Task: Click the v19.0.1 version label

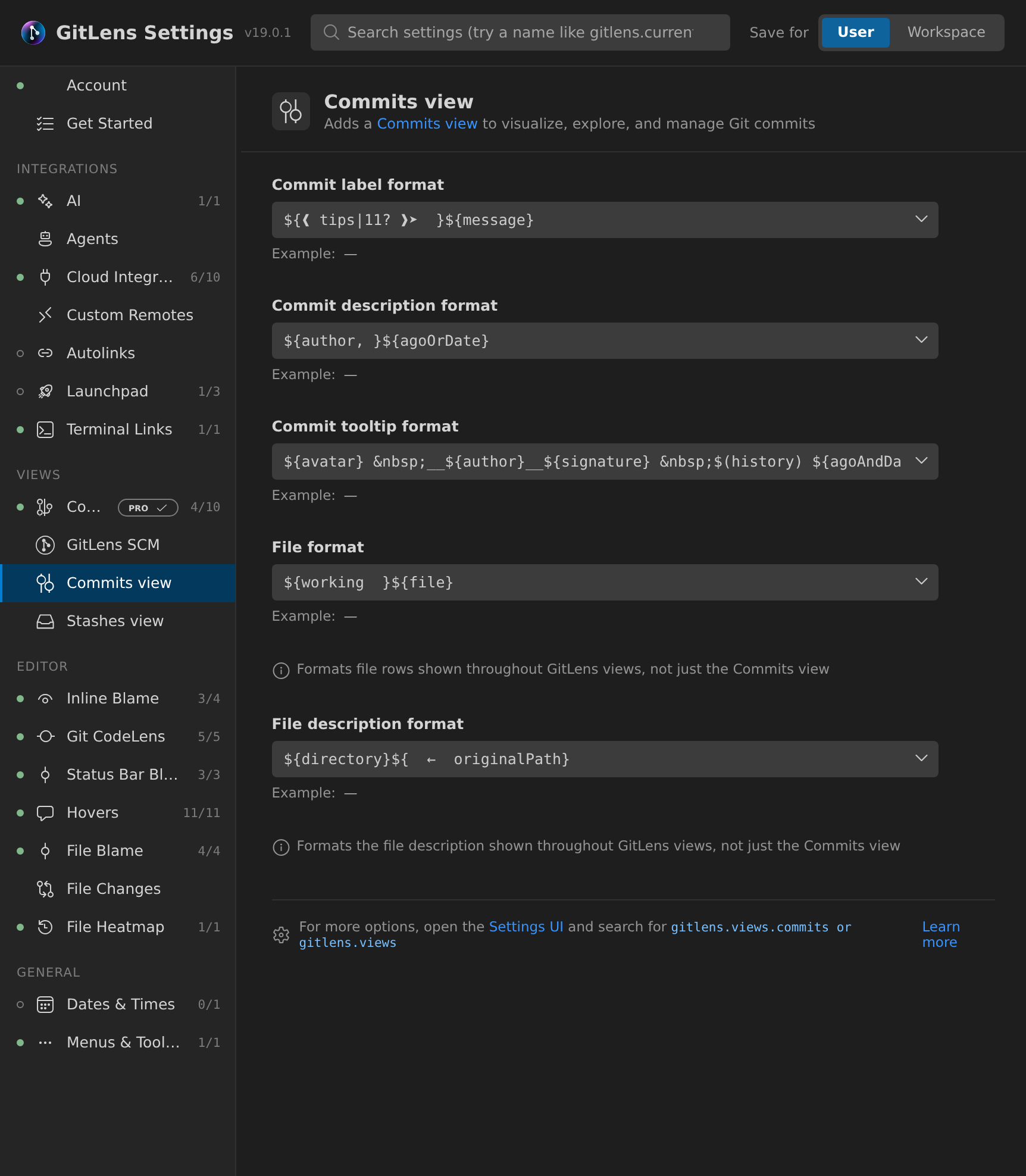Action: (x=268, y=33)
